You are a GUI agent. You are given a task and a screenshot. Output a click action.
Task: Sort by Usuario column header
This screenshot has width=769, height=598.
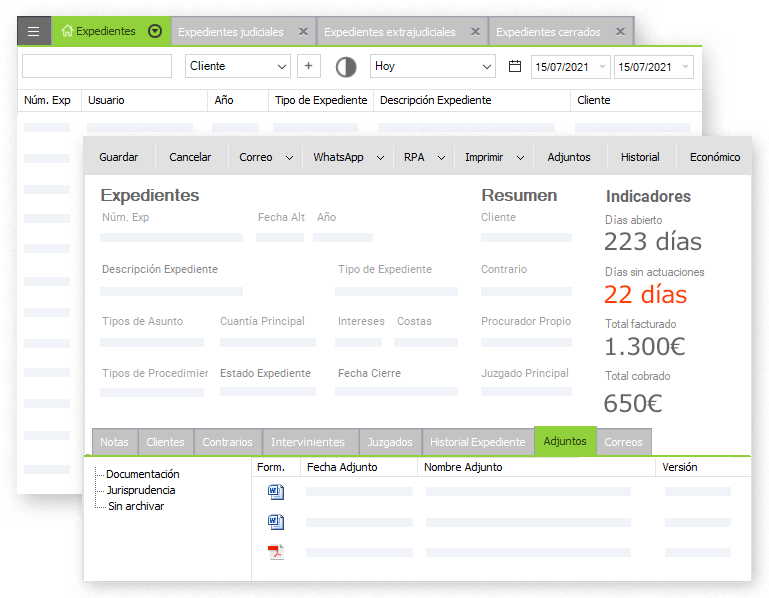(x=106, y=100)
